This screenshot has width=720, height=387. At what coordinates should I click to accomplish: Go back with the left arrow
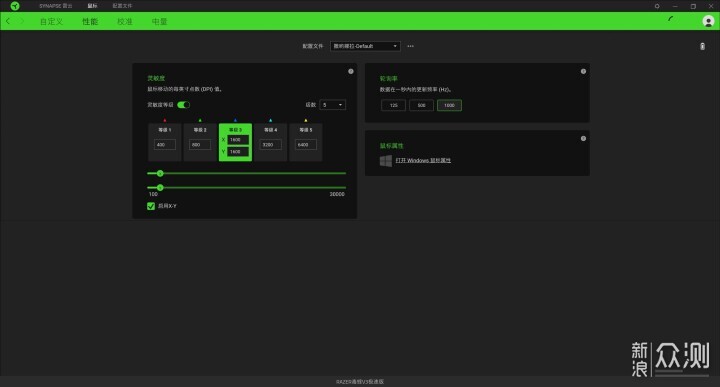[x=8, y=21]
